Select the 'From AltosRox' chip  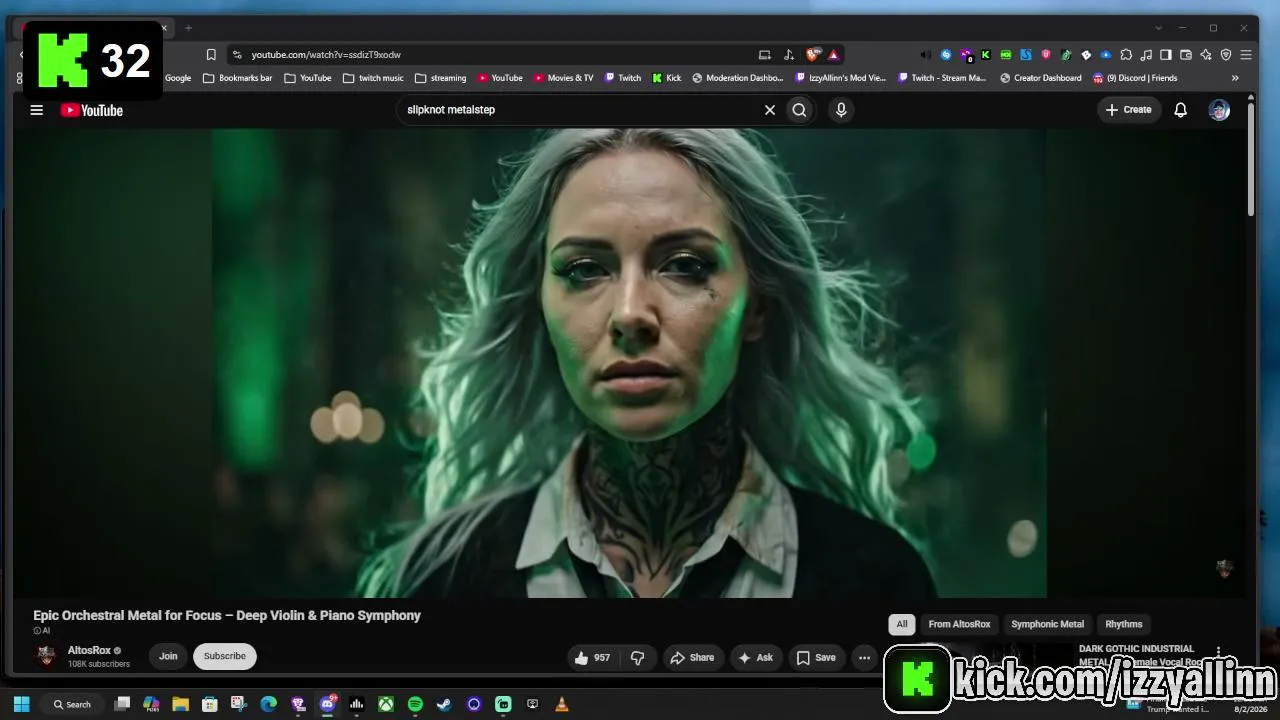(x=959, y=624)
